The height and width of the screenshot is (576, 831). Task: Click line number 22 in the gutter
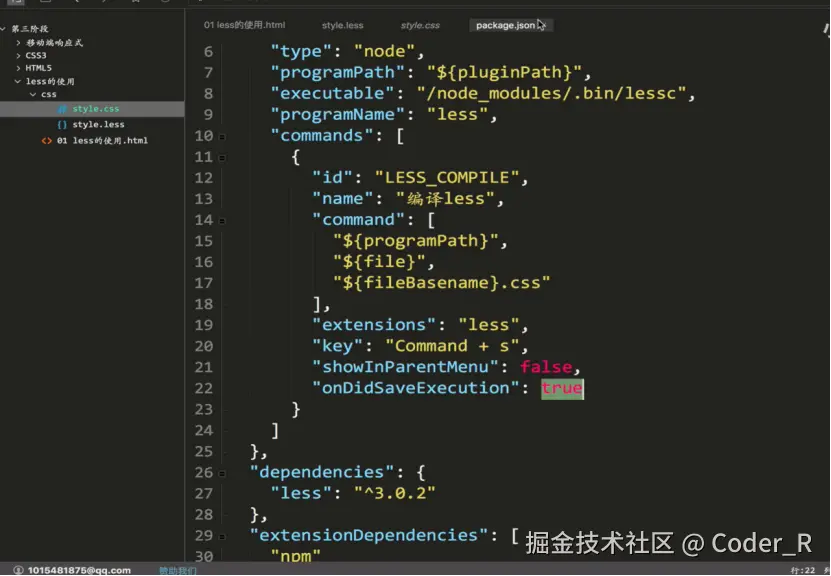(x=204, y=388)
